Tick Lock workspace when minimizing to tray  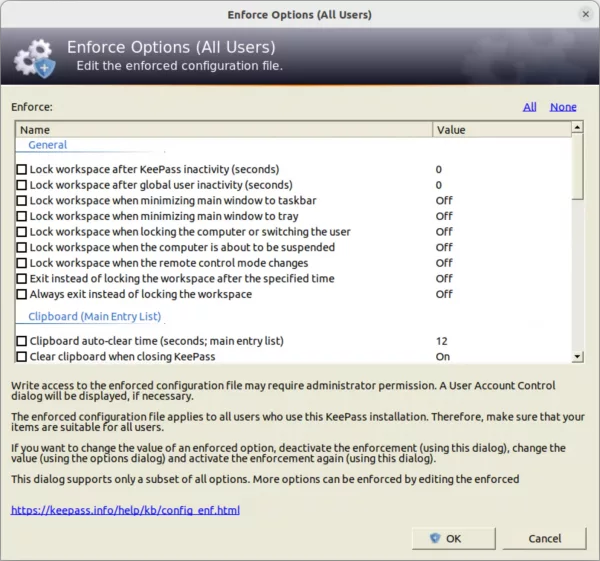(x=22, y=216)
